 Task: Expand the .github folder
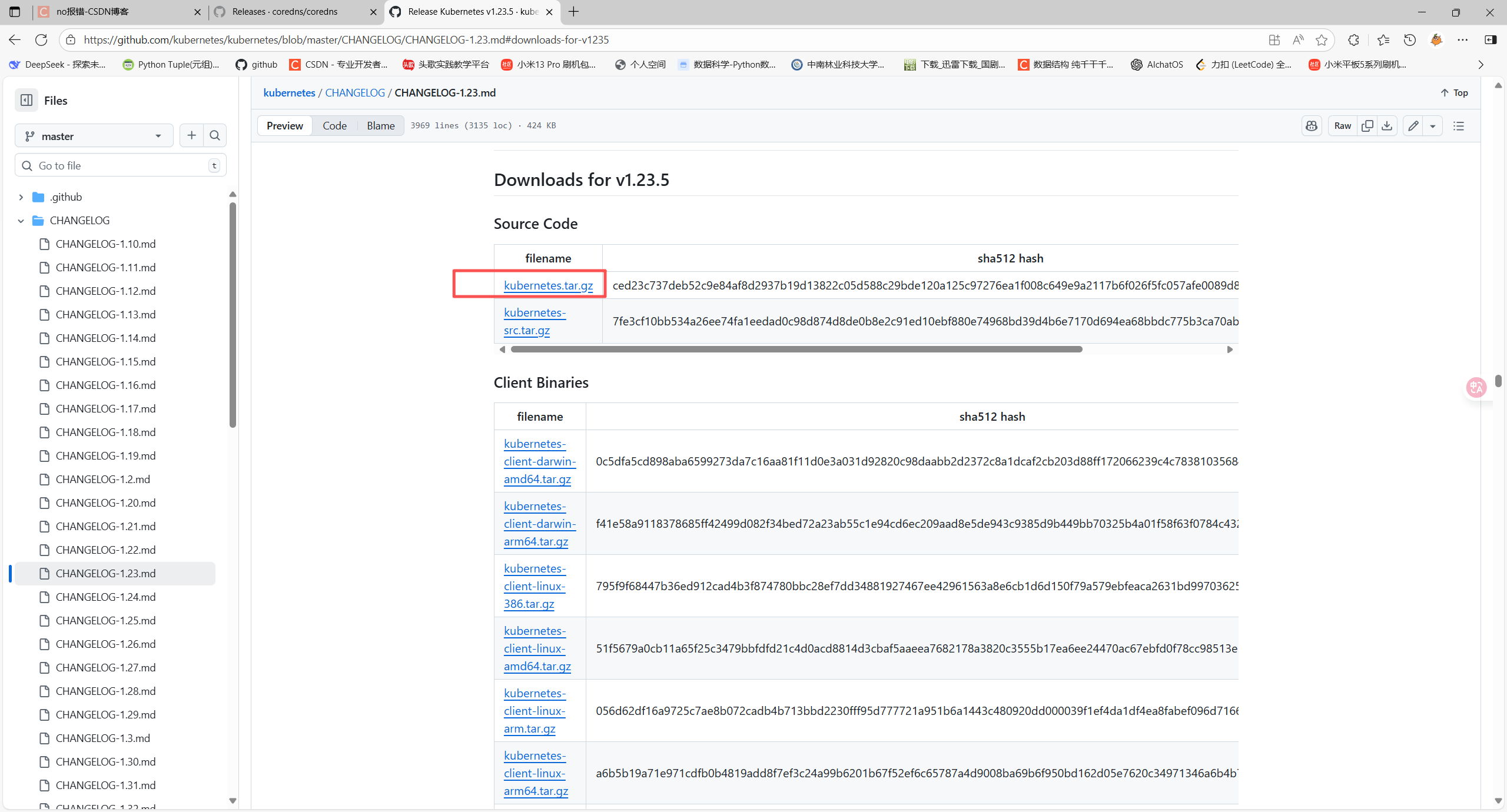pyautogui.click(x=21, y=197)
